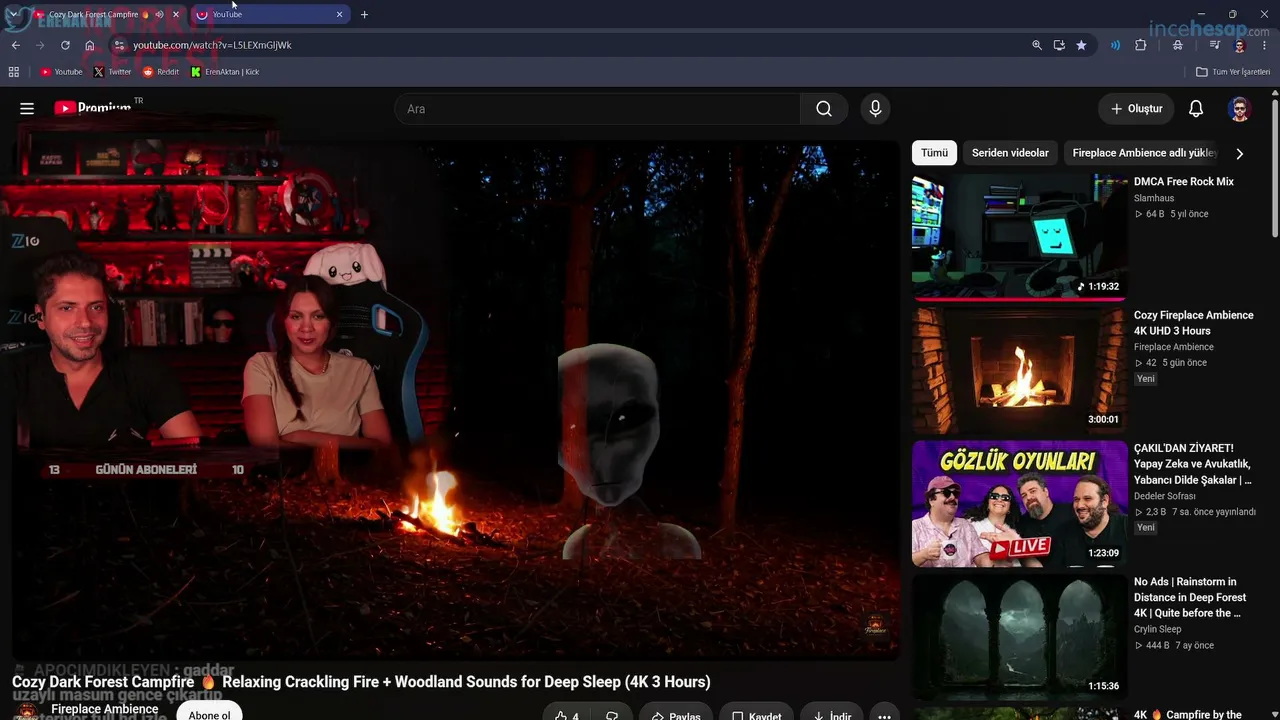The width and height of the screenshot is (1280, 720).
Task: Go to YouTube Premium home logo
Action: 93,108
